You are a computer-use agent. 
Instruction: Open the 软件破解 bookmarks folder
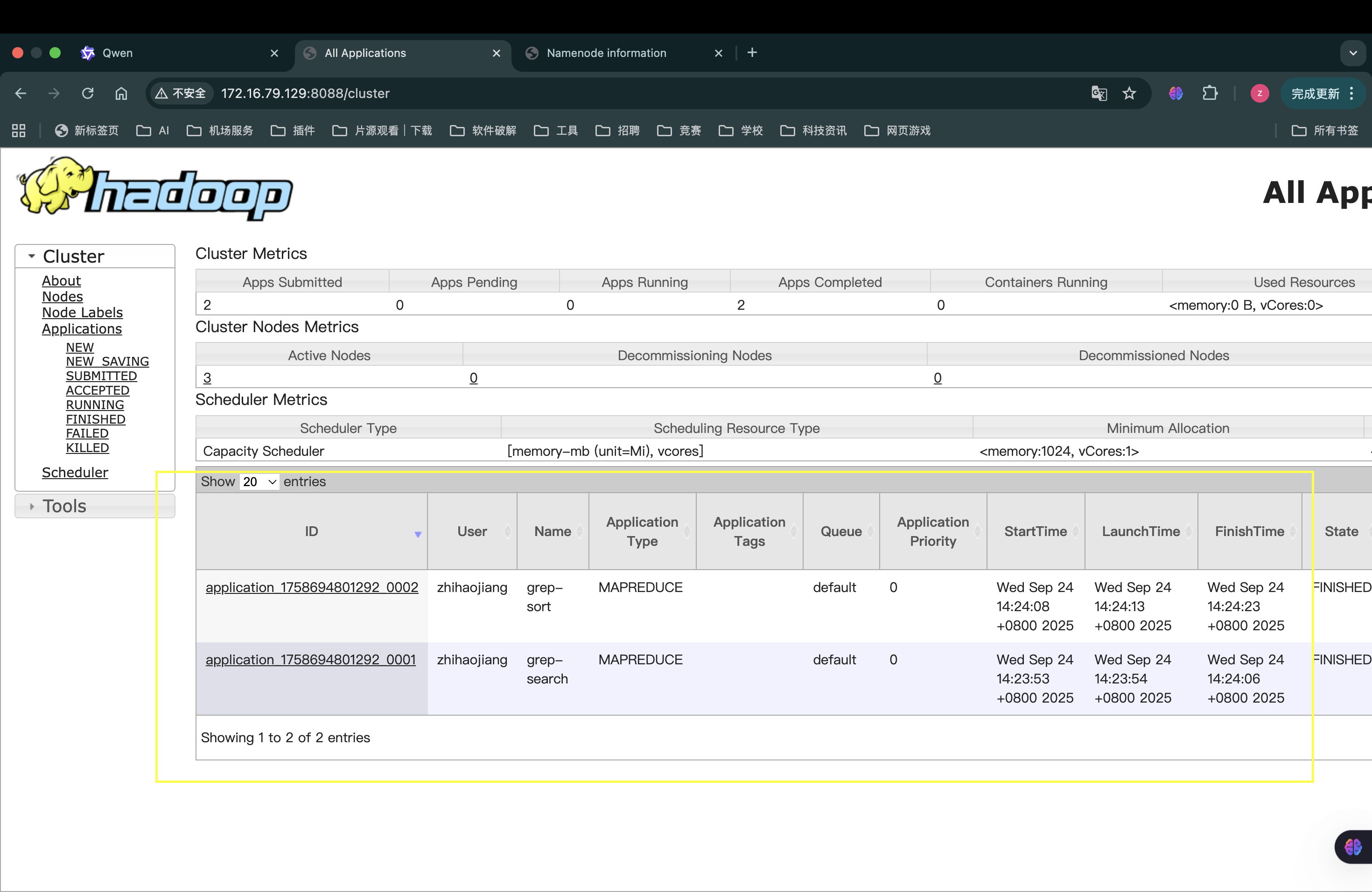pyautogui.click(x=483, y=131)
